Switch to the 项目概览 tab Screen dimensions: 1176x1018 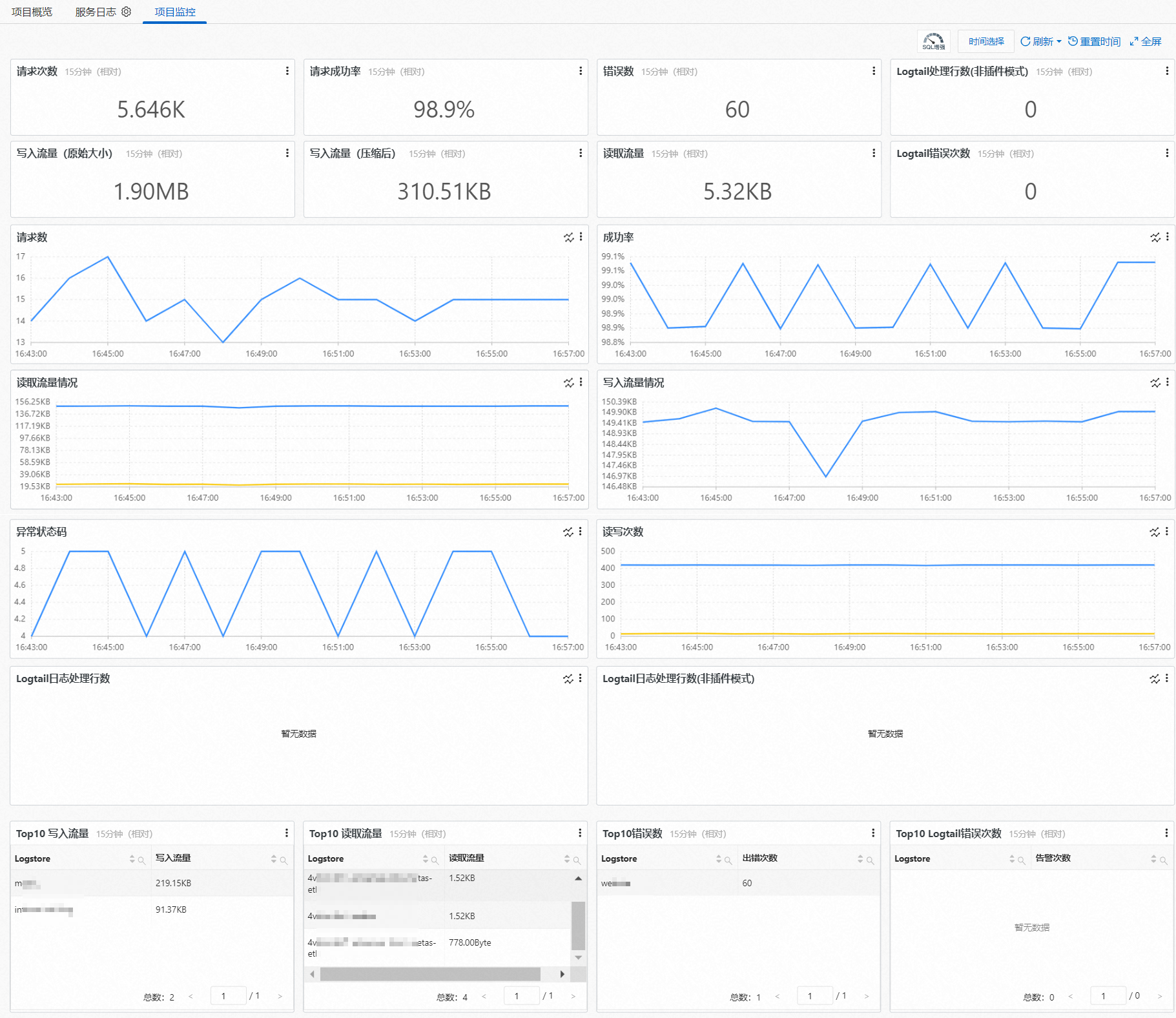(32, 12)
